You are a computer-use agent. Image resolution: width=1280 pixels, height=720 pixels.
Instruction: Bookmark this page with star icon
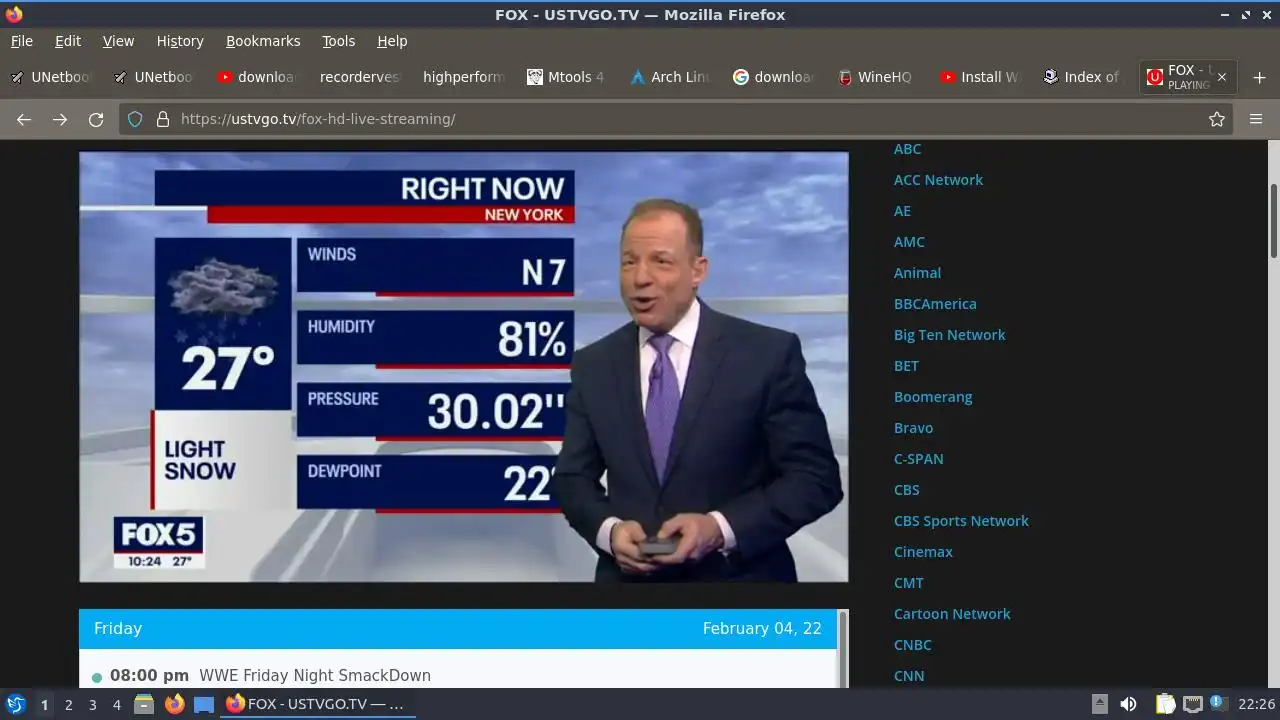(1217, 119)
